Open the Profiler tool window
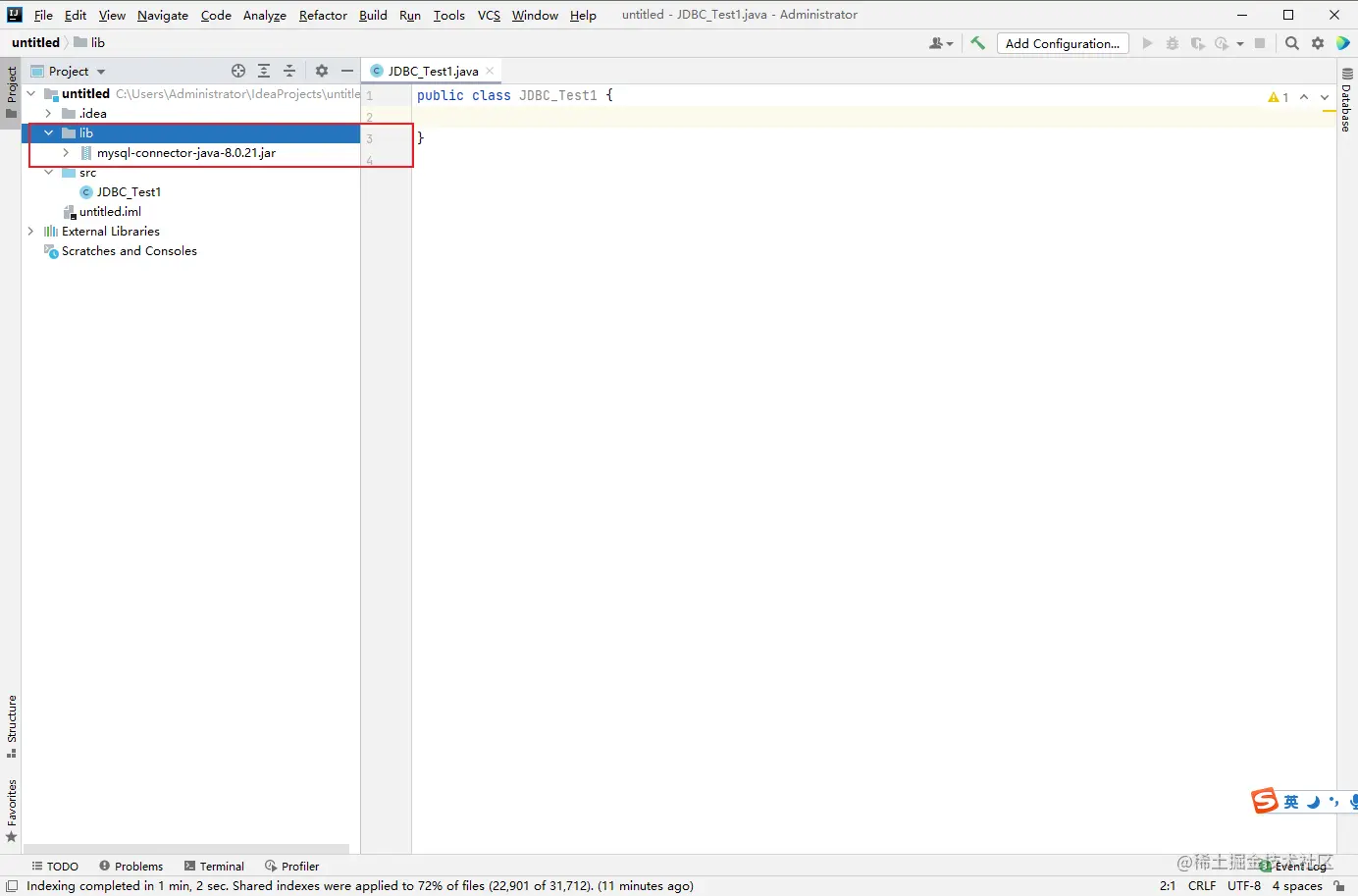1358x896 pixels. click(x=292, y=867)
